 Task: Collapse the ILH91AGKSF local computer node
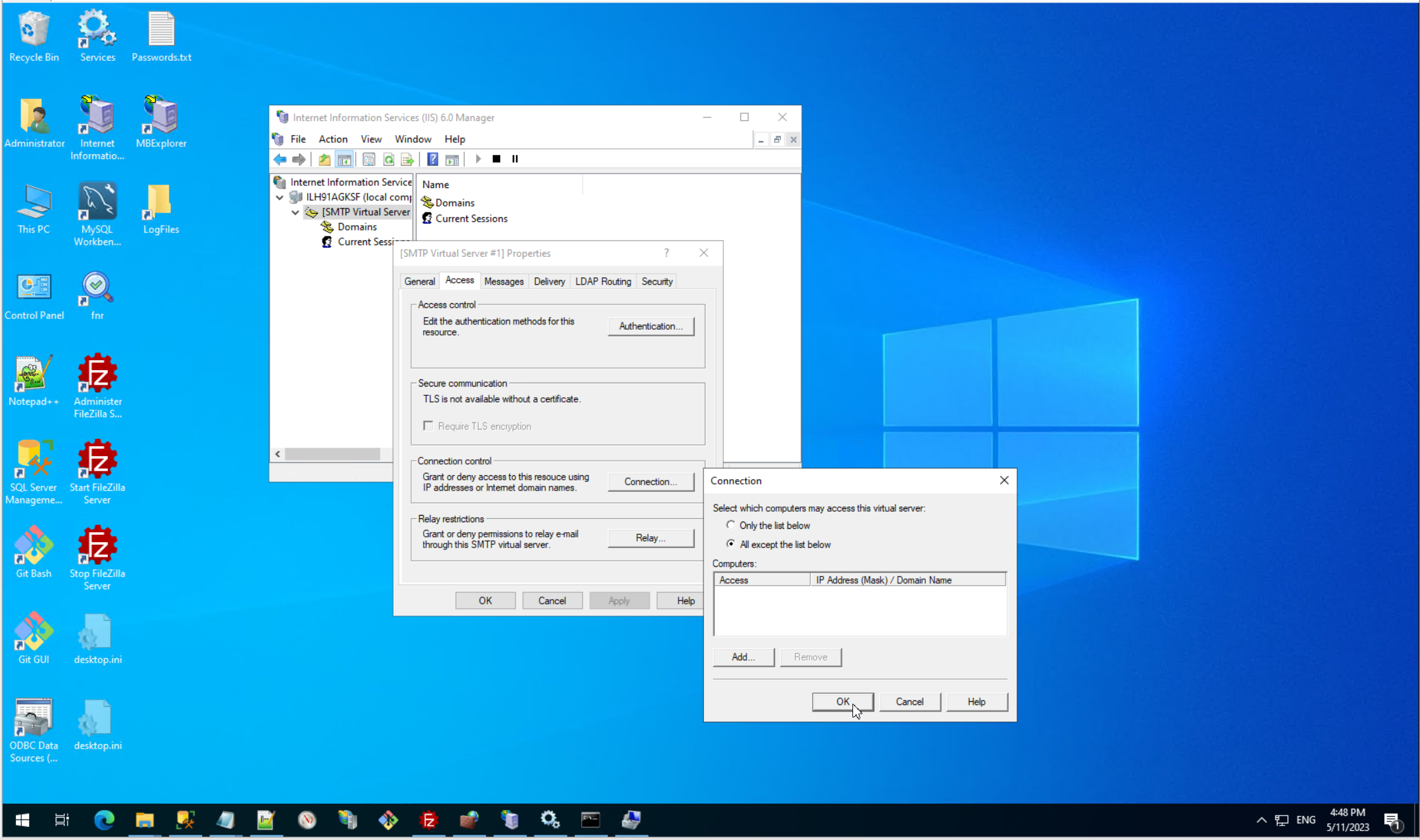[280, 197]
